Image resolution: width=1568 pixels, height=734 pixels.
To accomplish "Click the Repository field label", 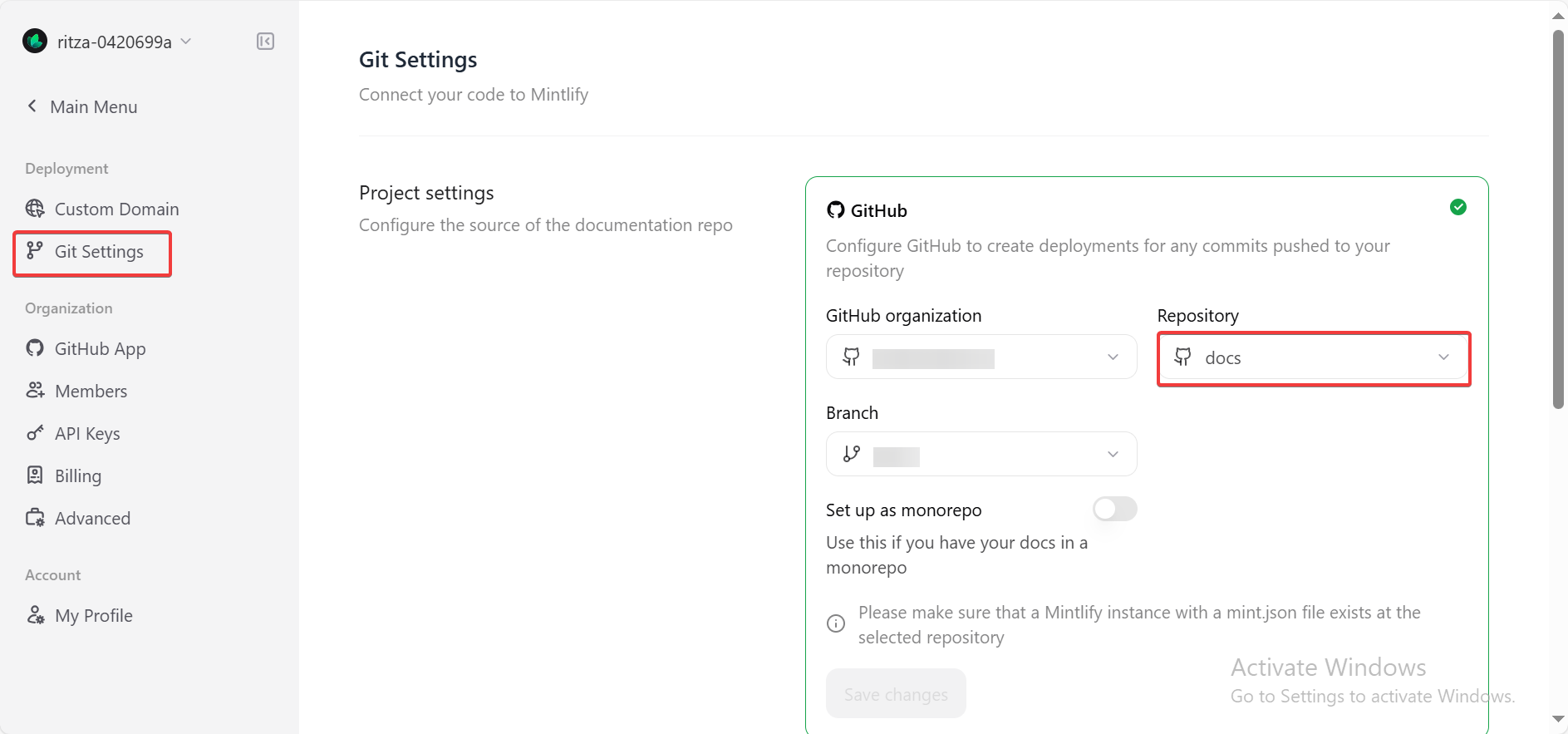I will pos(1197,316).
